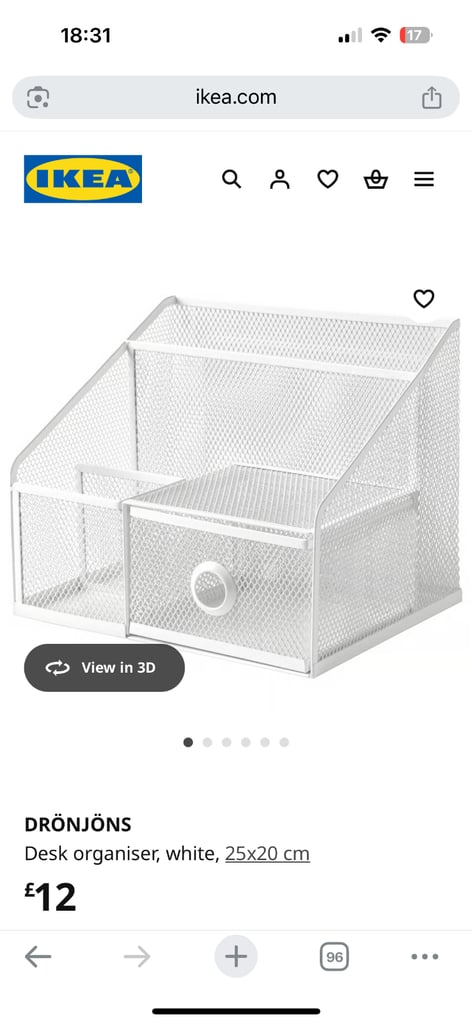Viewport: 472px width, 1024px height.
Task: Open the account profile icon
Action: pyautogui.click(x=279, y=179)
